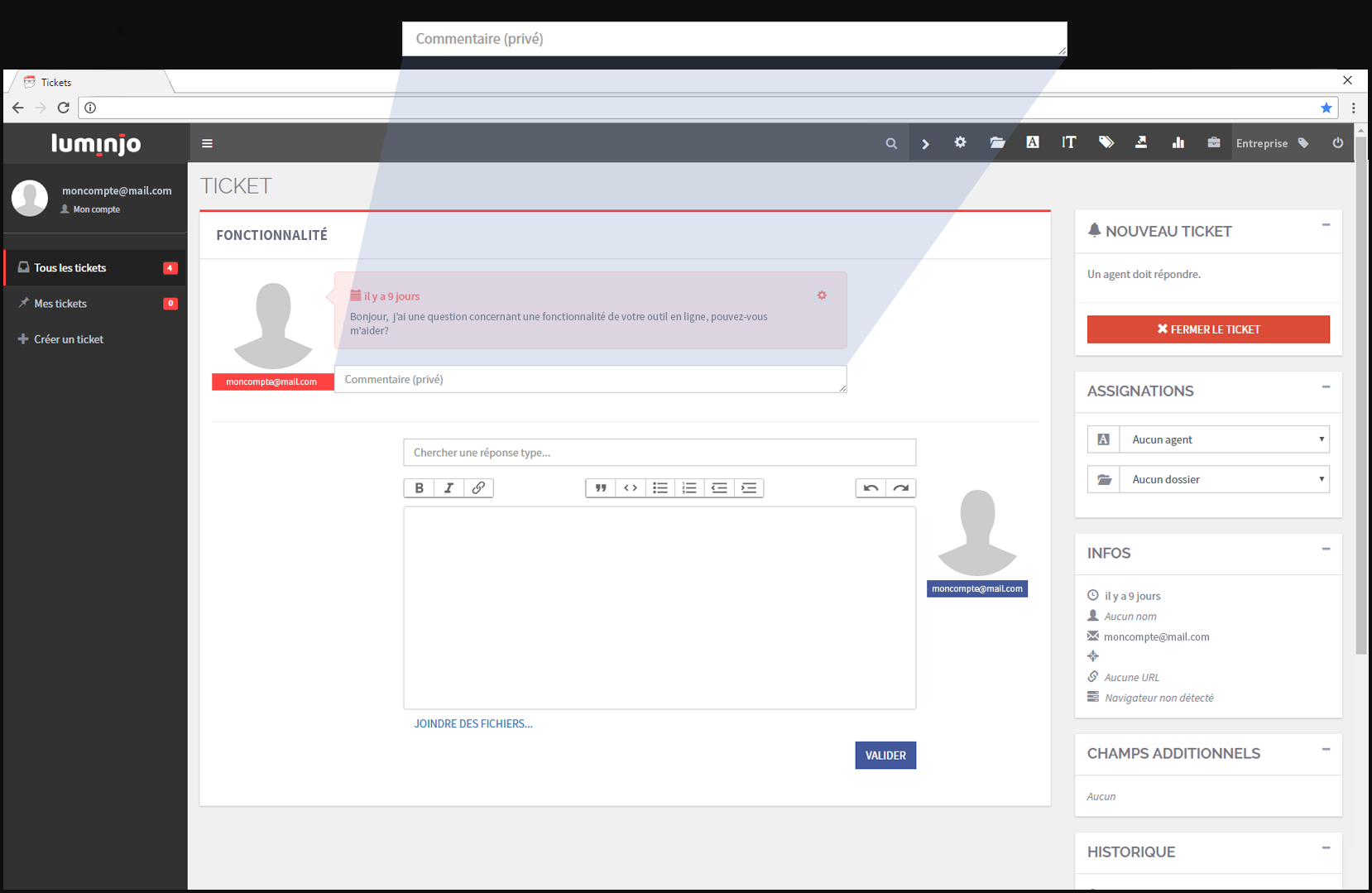This screenshot has width=1372, height=893.
Task: Open the folders icon in top navigation
Action: click(997, 142)
